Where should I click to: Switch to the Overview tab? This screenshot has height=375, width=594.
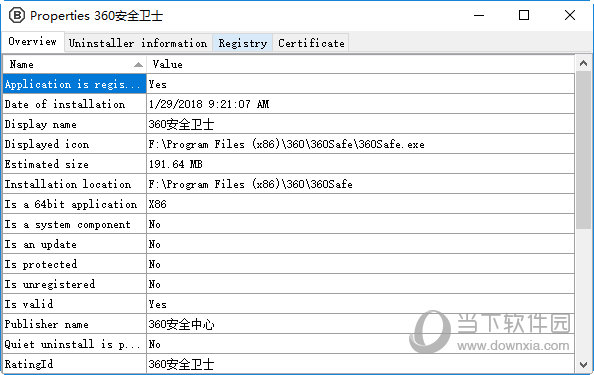33,41
